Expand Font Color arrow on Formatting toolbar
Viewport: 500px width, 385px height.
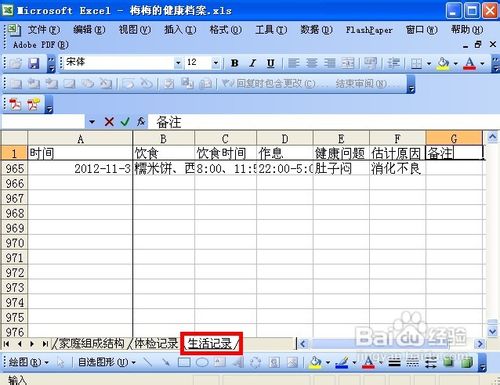click(x=482, y=63)
